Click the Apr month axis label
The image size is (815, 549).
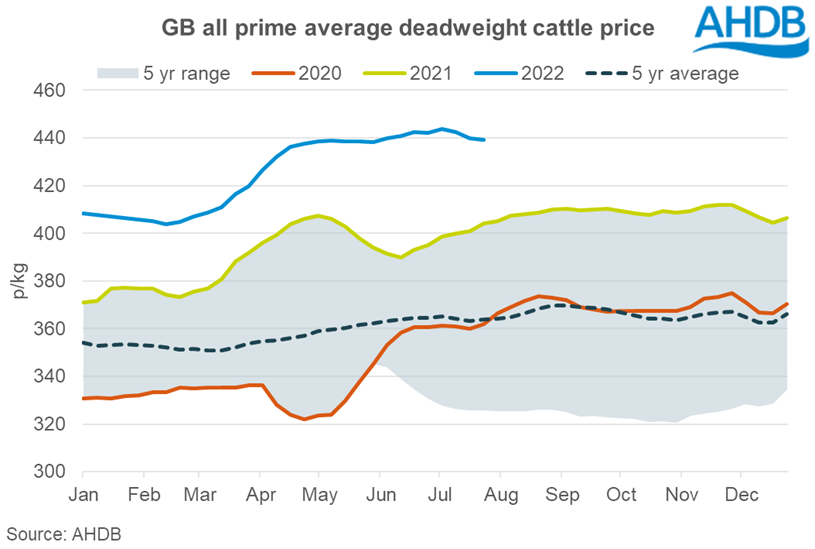coord(261,494)
